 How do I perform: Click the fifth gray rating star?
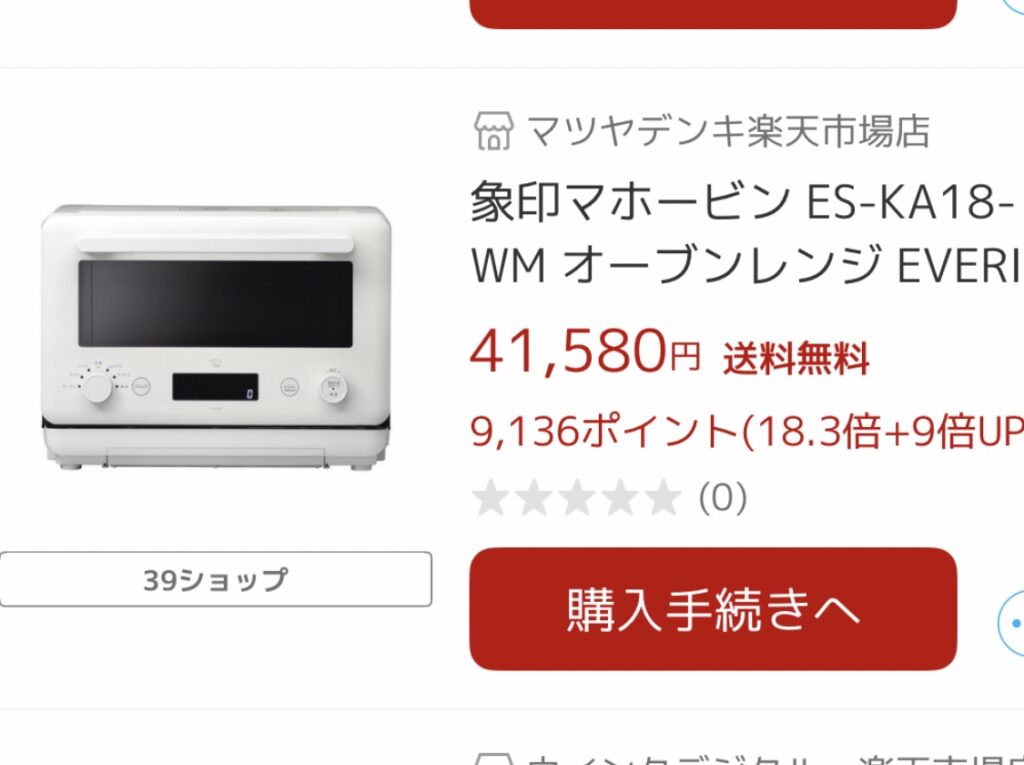[663, 498]
